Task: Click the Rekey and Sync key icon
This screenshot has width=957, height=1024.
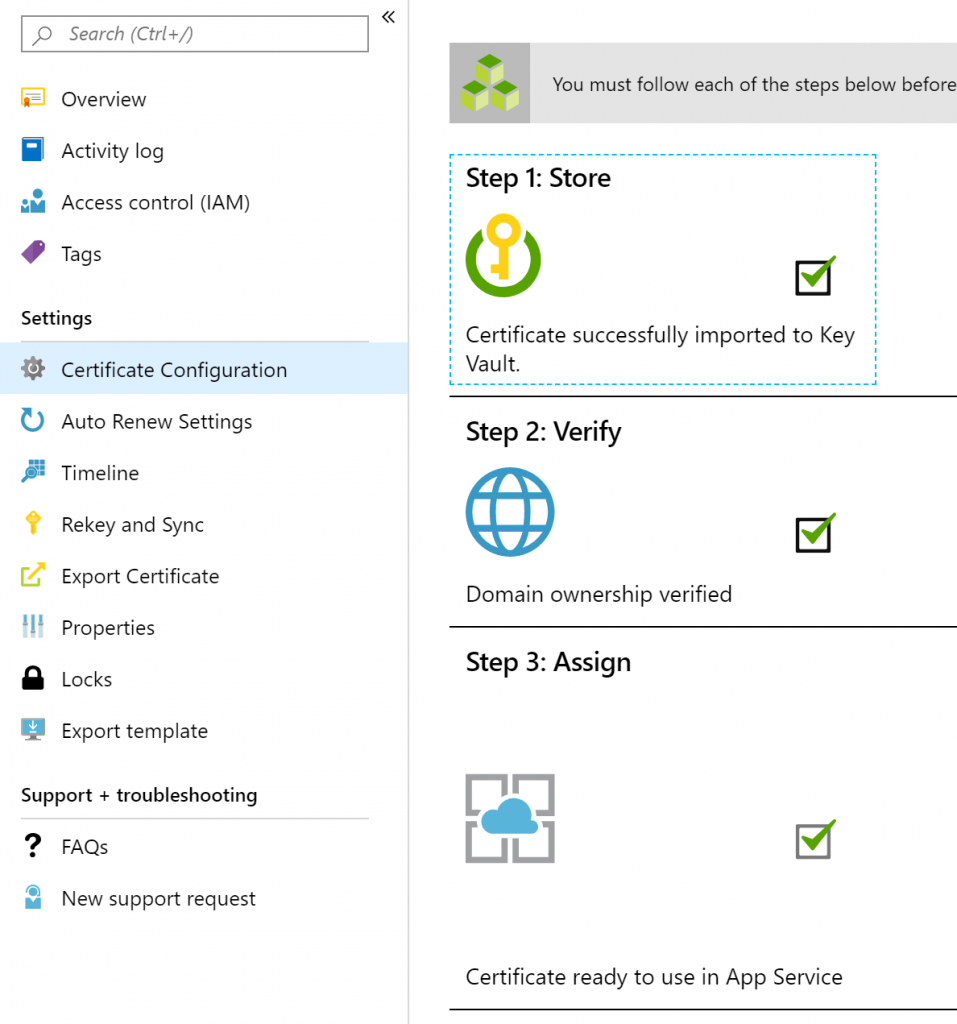Action: 33,524
